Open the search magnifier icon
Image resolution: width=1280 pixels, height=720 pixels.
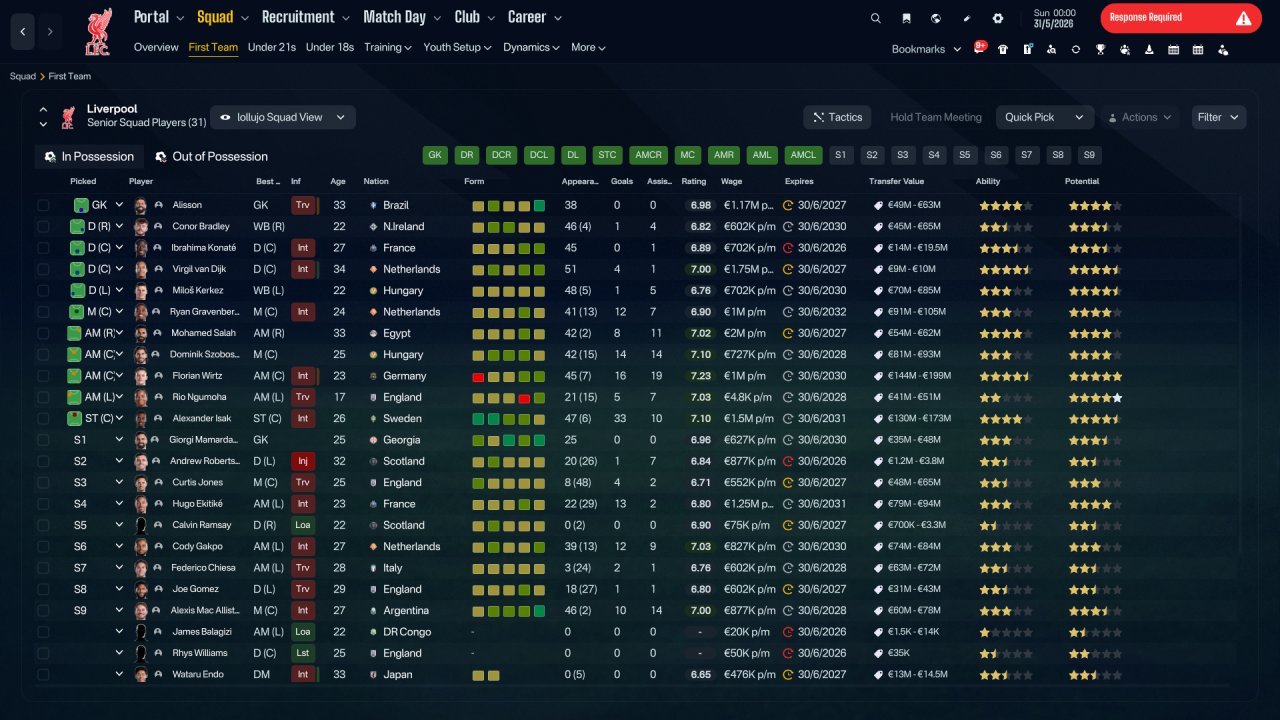[x=876, y=18]
